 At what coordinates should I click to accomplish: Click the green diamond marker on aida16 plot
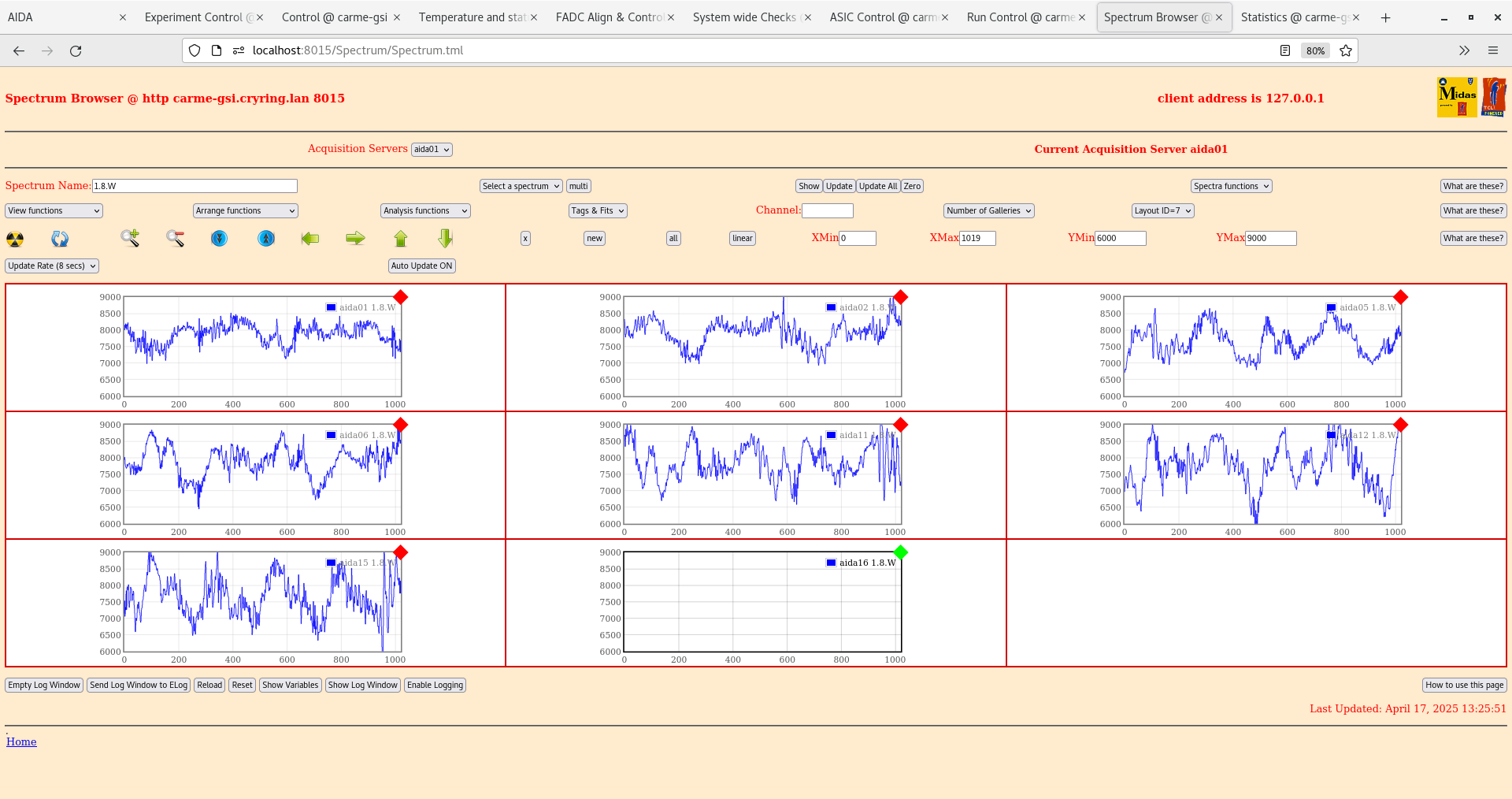(901, 552)
